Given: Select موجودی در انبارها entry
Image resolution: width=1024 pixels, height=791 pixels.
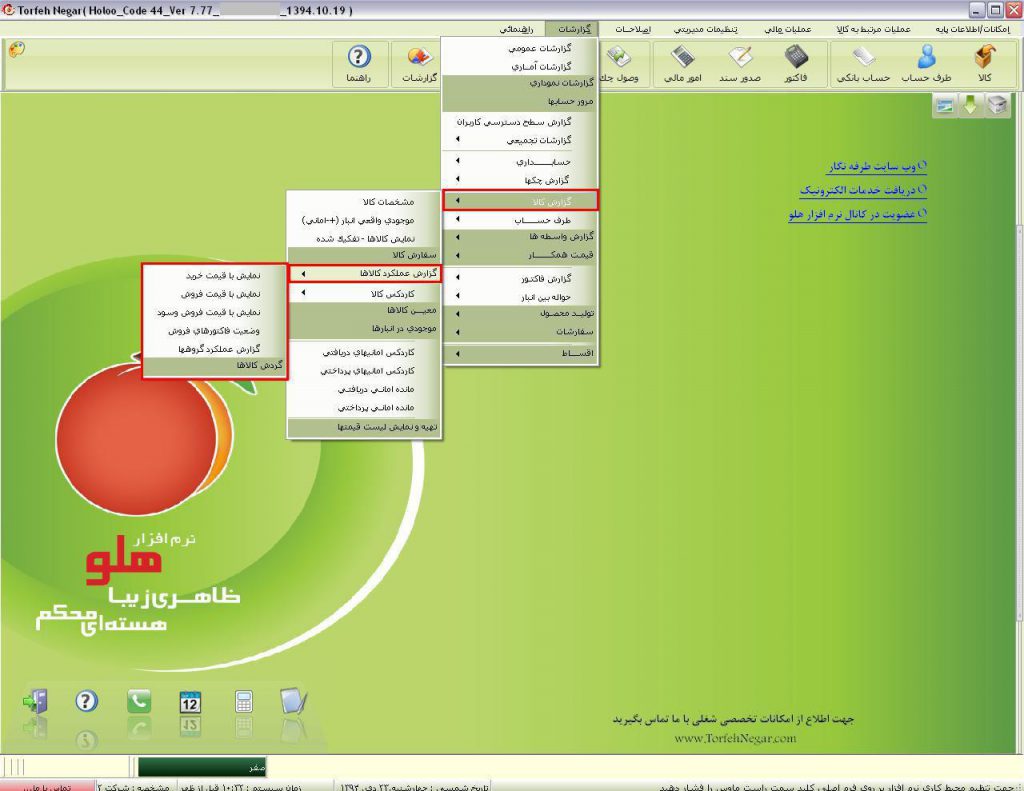Looking at the screenshot, I should tap(365, 329).
